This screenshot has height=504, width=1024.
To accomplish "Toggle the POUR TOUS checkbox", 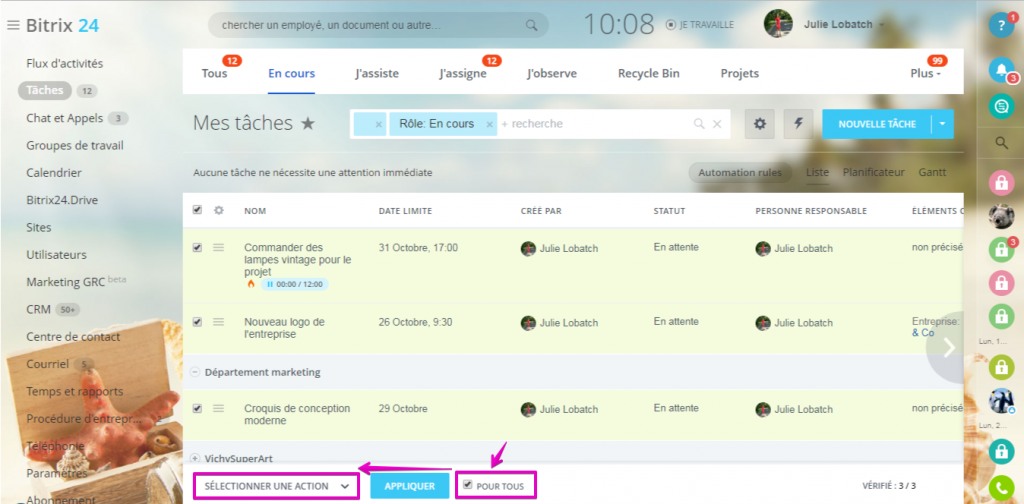I will point(467,484).
